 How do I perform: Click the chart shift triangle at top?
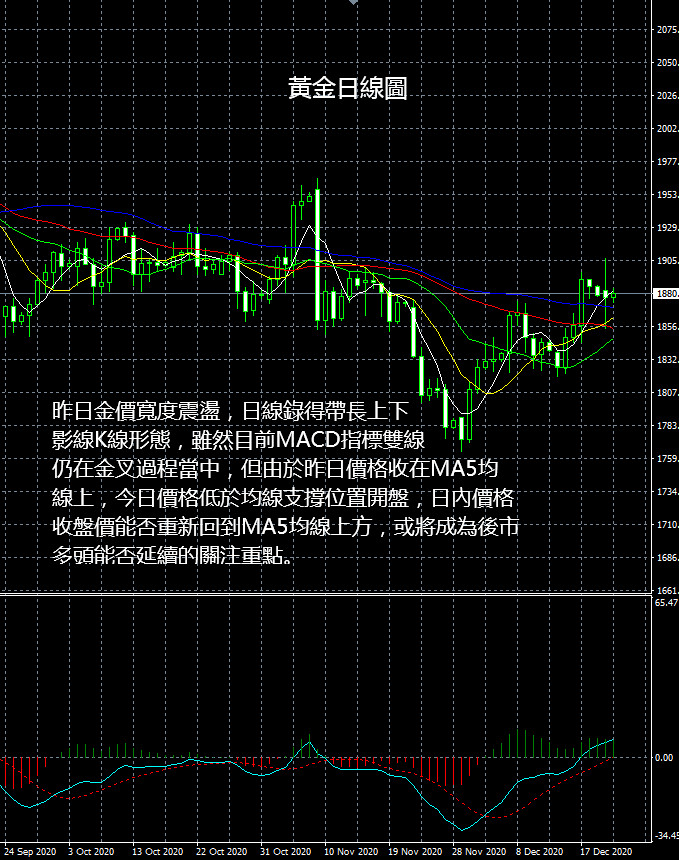coord(352,3)
